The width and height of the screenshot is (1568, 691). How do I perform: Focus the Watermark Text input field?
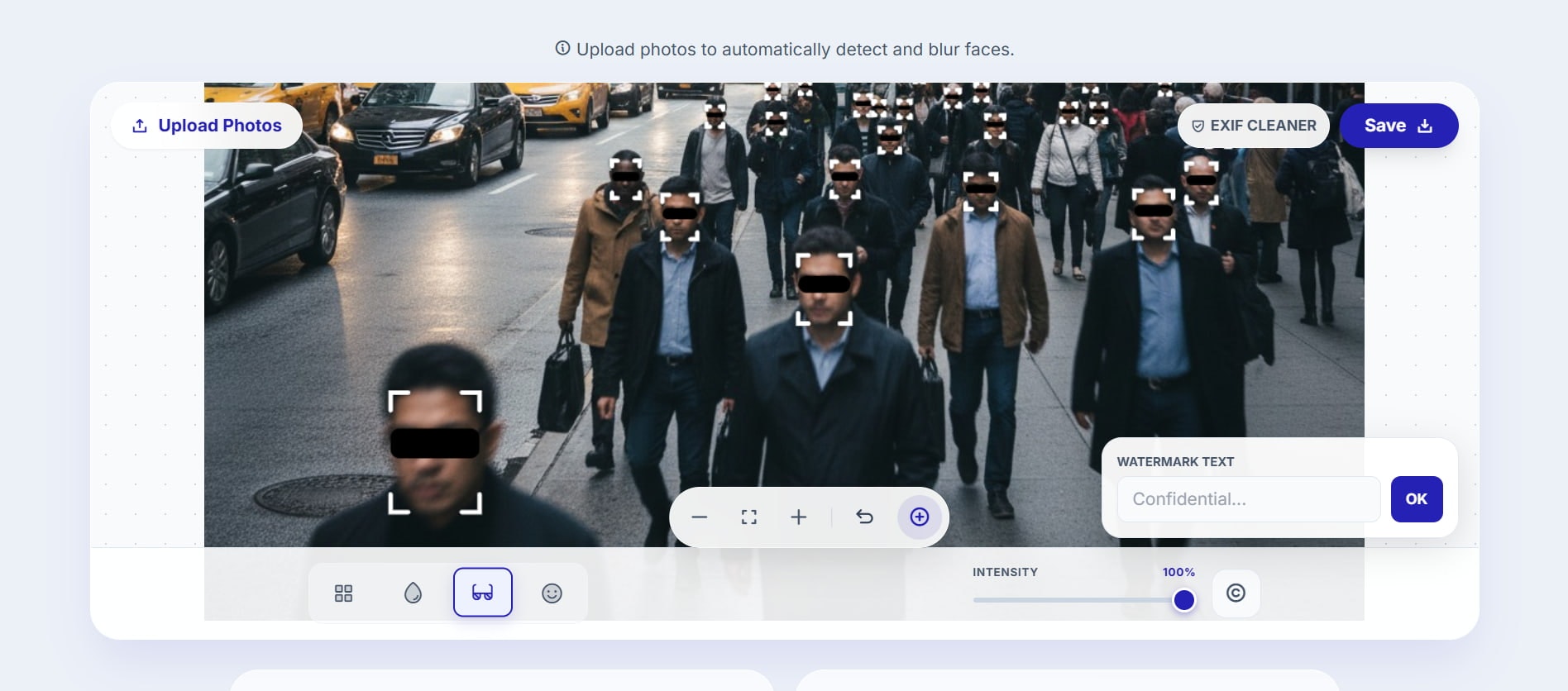(1249, 499)
